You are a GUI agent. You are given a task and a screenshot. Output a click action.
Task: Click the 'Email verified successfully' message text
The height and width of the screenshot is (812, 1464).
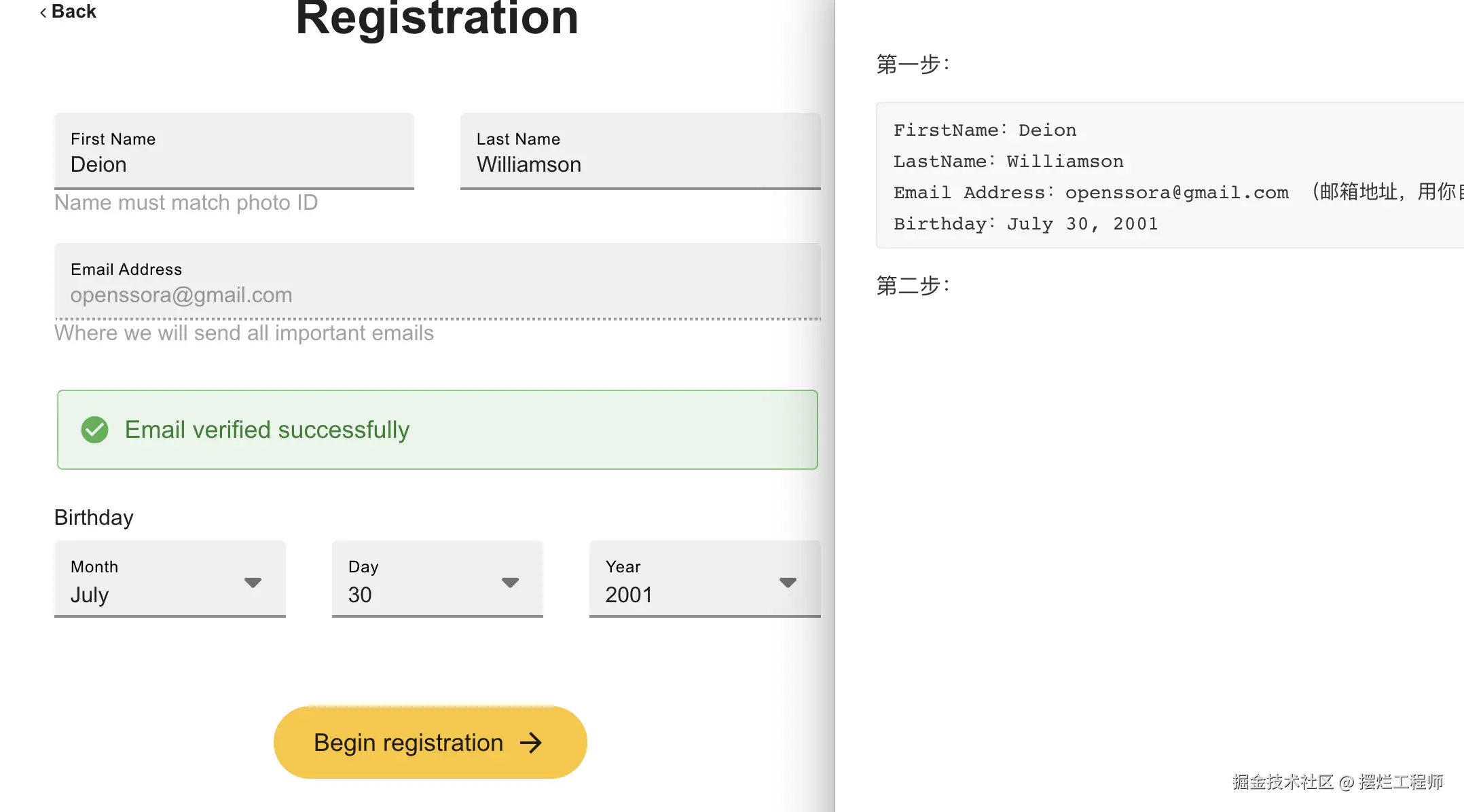267,430
